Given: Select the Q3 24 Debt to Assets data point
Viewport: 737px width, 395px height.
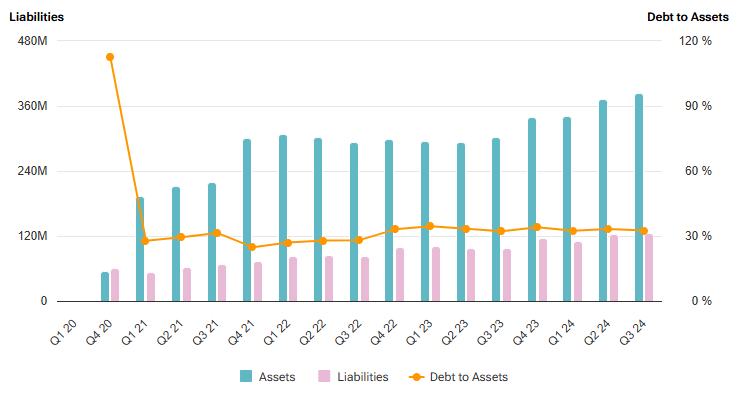Looking at the screenshot, I should 644,231.
